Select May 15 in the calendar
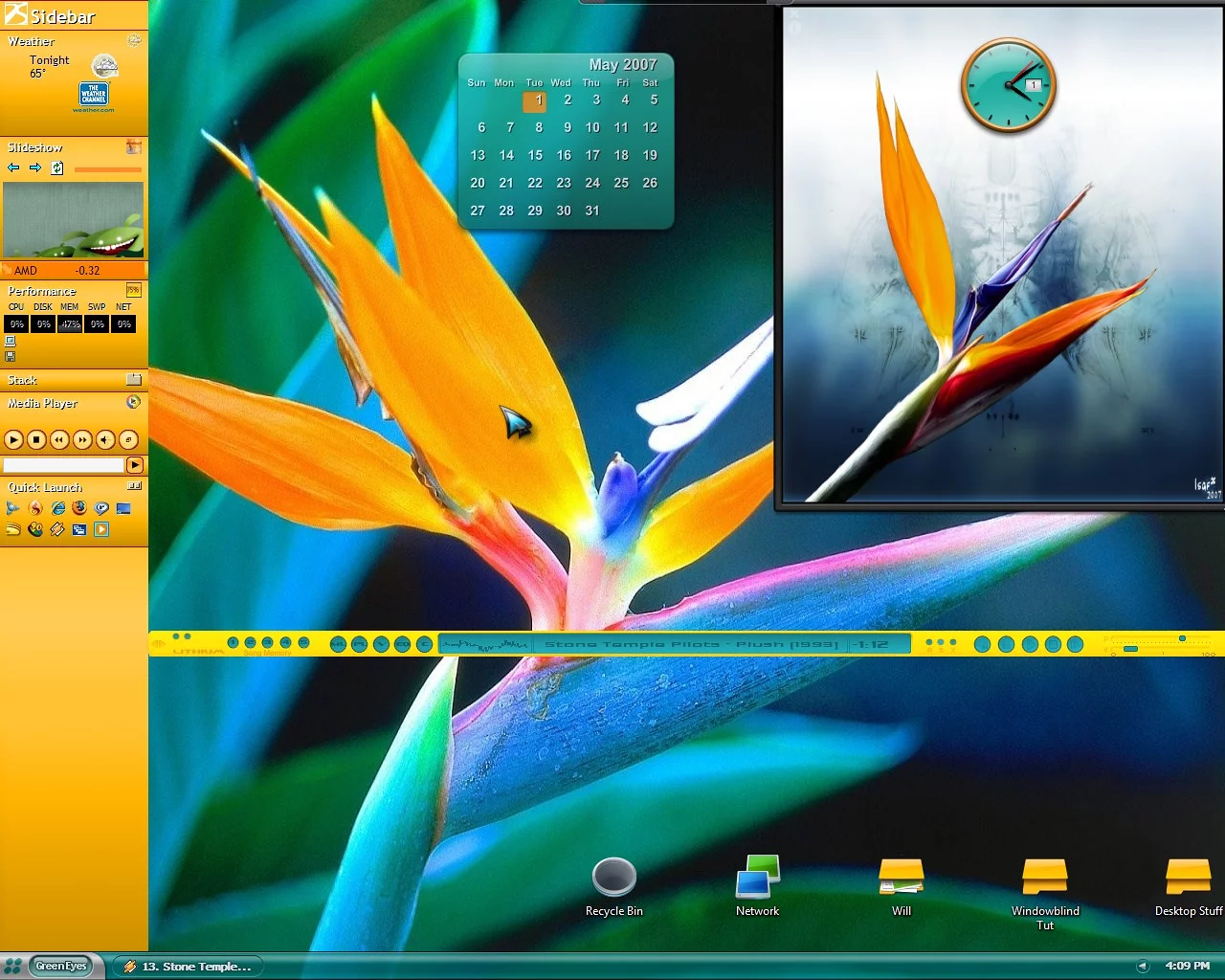This screenshot has width=1225, height=980. click(535, 155)
